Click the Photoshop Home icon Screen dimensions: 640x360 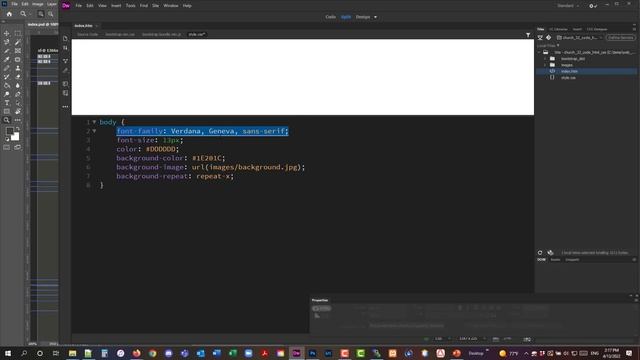(9, 14)
